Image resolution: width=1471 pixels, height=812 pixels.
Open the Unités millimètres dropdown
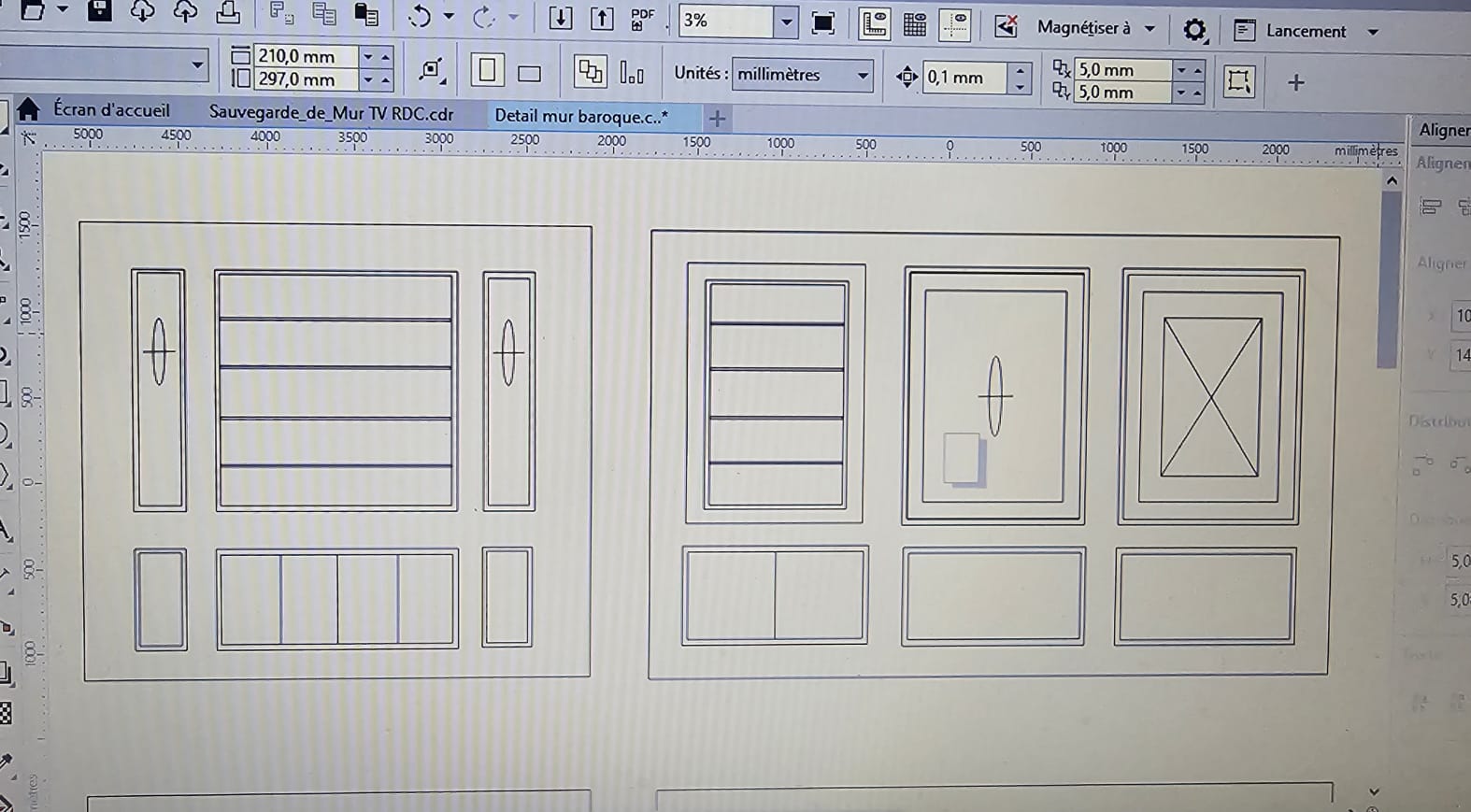[803, 75]
